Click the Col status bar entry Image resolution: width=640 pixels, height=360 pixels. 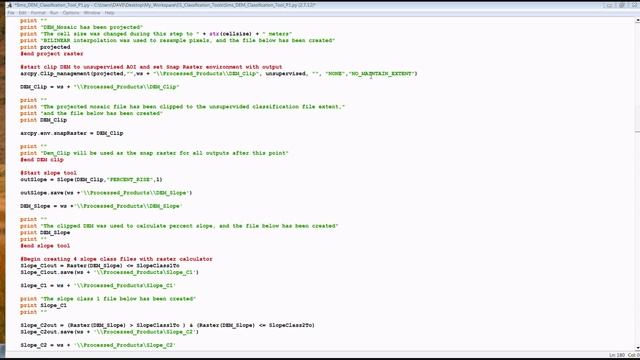[633, 355]
